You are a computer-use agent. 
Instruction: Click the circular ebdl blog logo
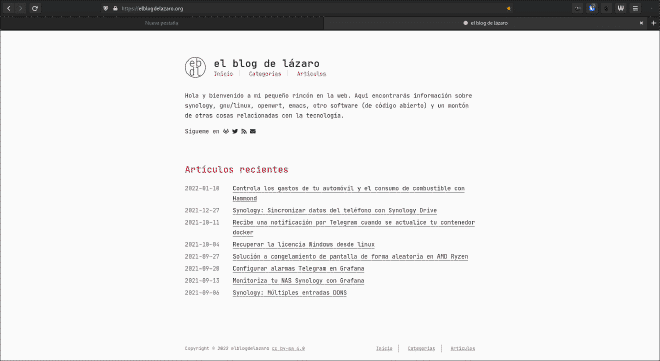pos(195,67)
